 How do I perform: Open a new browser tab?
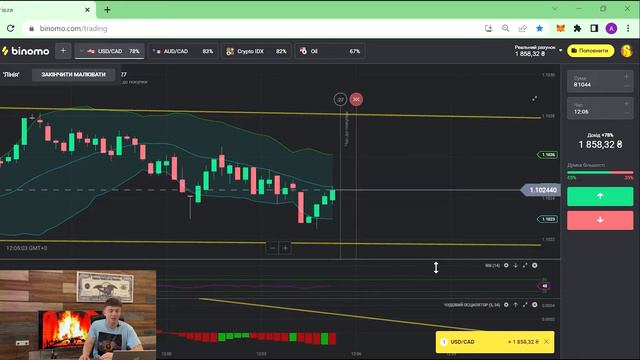point(107,9)
